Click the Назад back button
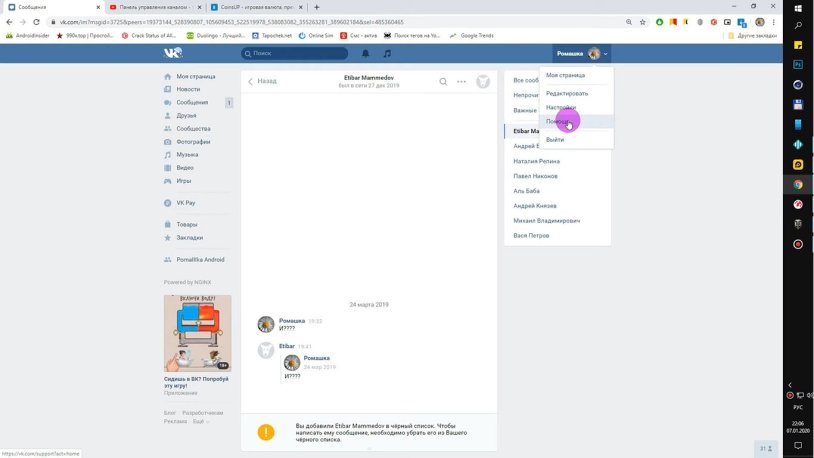 coord(263,82)
